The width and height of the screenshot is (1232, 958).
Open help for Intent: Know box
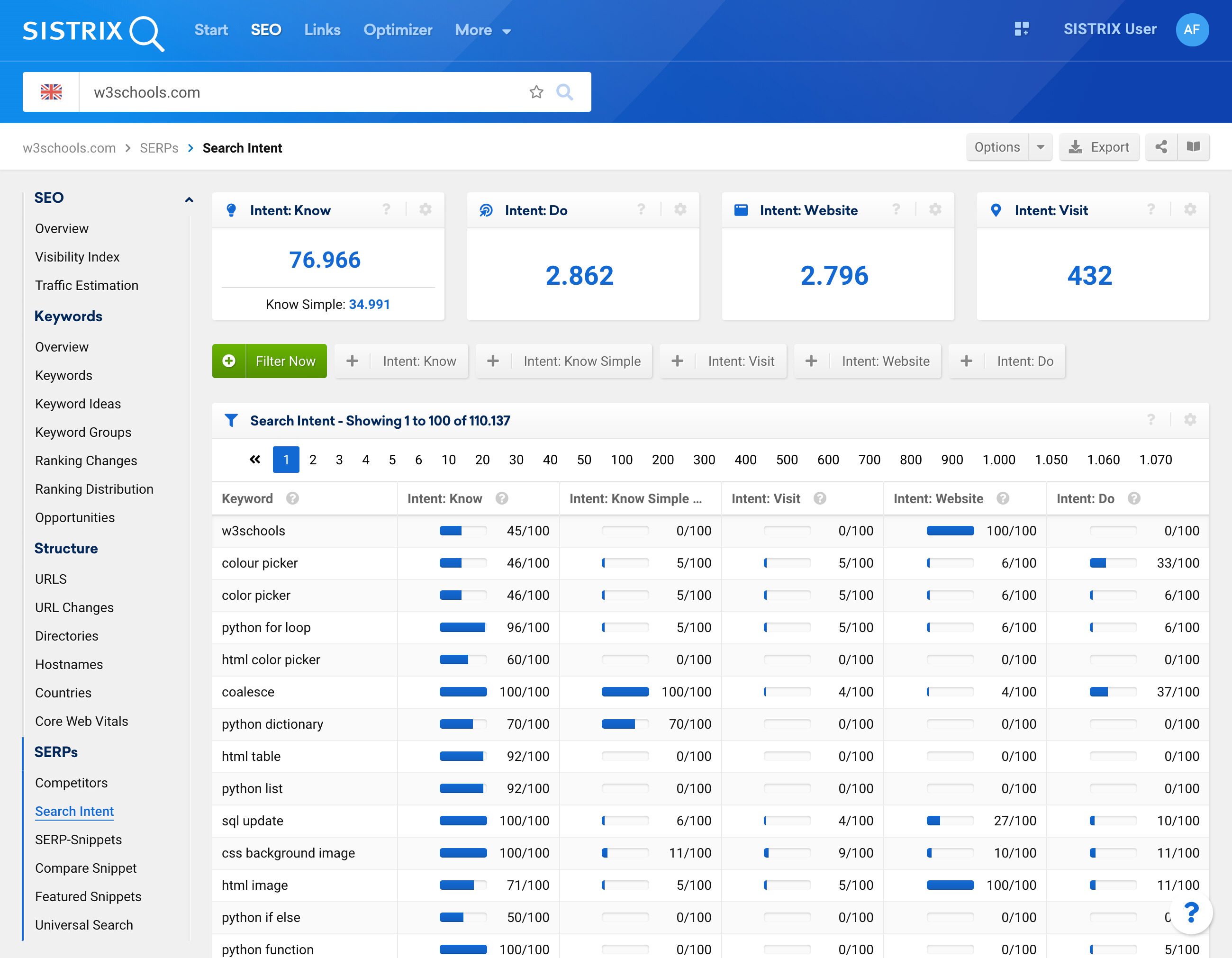pos(386,210)
